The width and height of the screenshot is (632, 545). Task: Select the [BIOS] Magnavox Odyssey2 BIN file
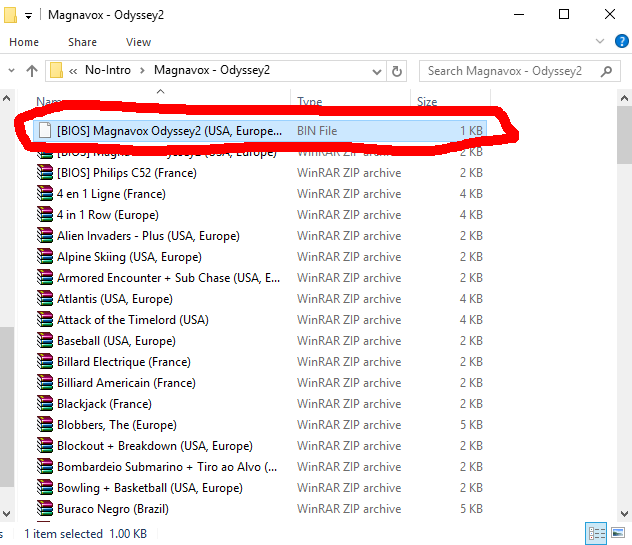(x=260, y=131)
